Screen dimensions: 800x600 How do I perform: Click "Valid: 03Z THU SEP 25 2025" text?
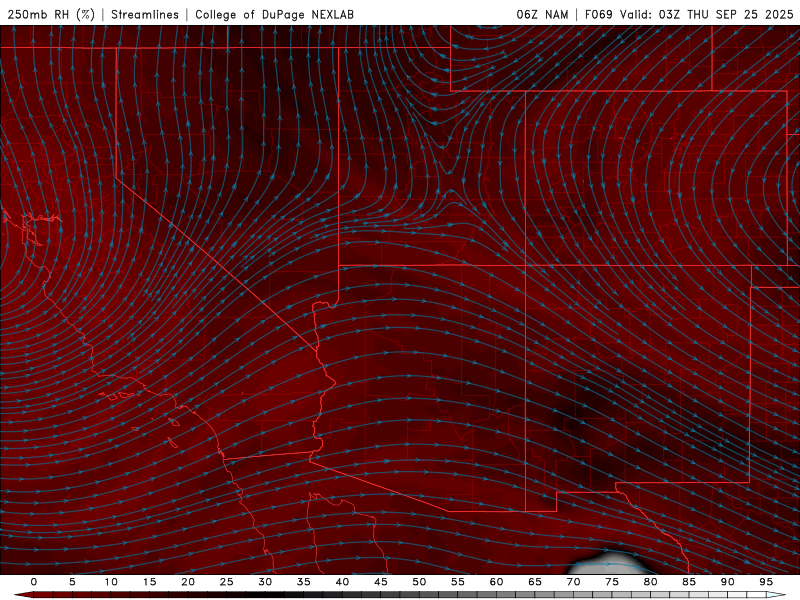coord(707,14)
